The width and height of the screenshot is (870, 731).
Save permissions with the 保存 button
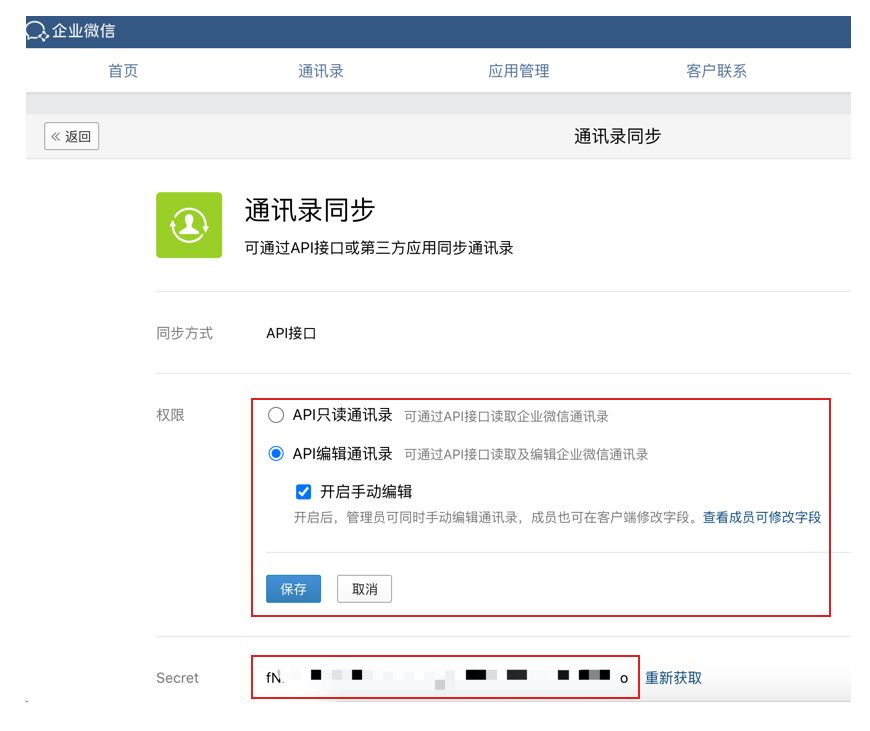[x=293, y=589]
